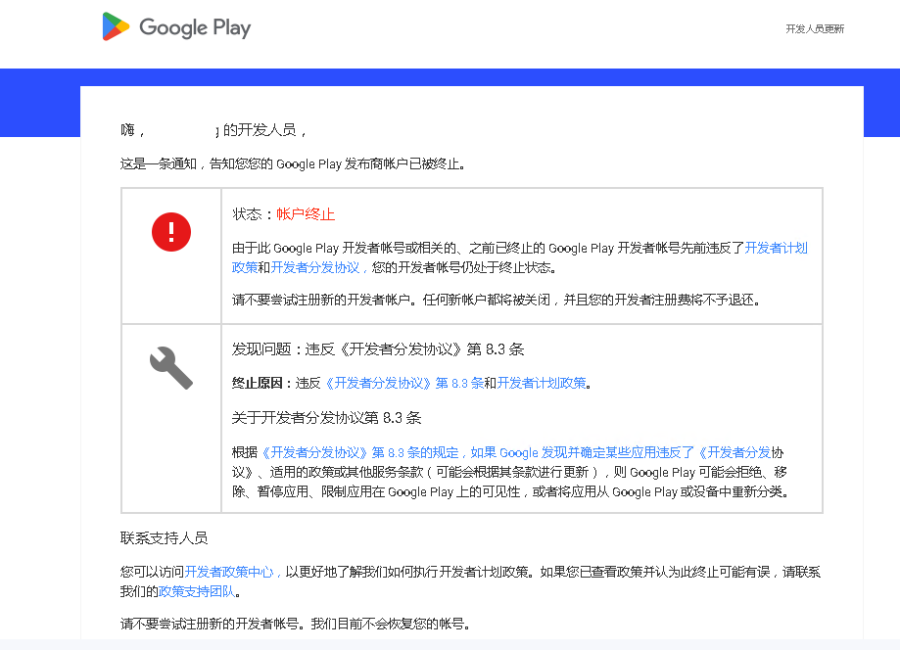The width and height of the screenshot is (900, 650).
Task: Open the "开发人员更新" link at top right
Action: click(x=814, y=29)
